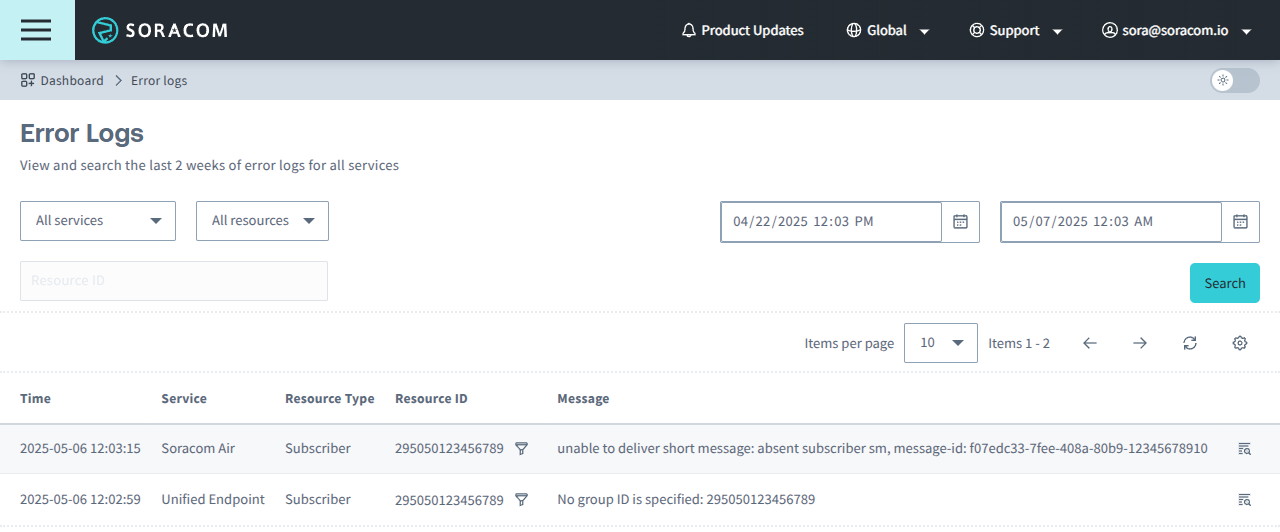Viewport: 1280px width, 532px height.
Task: Click the Dashboard breadcrumb grid icon
Action: (x=28, y=80)
